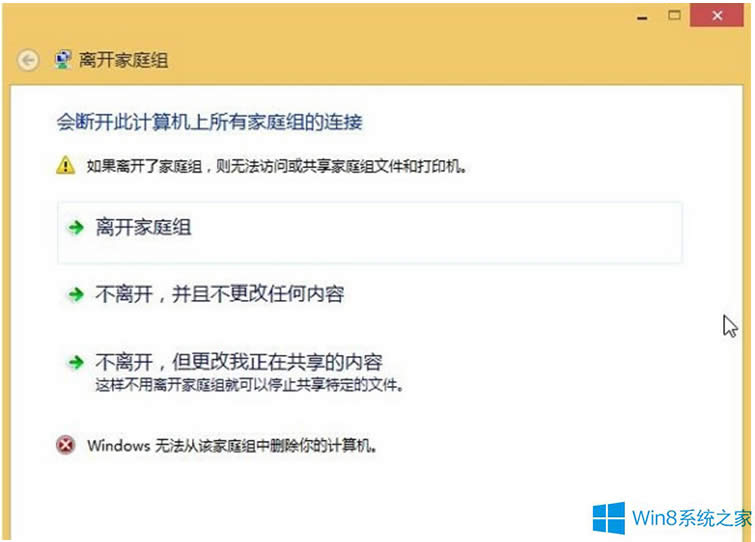This screenshot has height=542, width=755.
Task: Click the heading 会断开此计算机上所有家庭组的连接
Action: pyautogui.click(x=210, y=122)
